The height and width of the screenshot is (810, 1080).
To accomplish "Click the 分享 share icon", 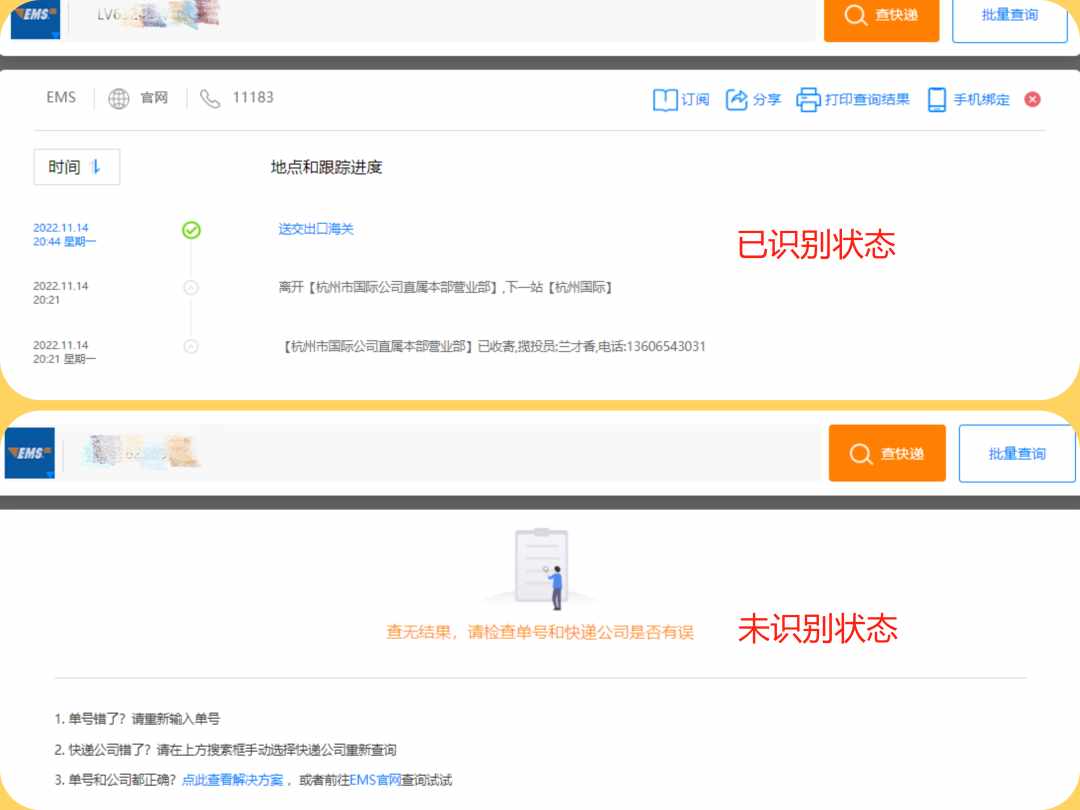I will coord(736,100).
